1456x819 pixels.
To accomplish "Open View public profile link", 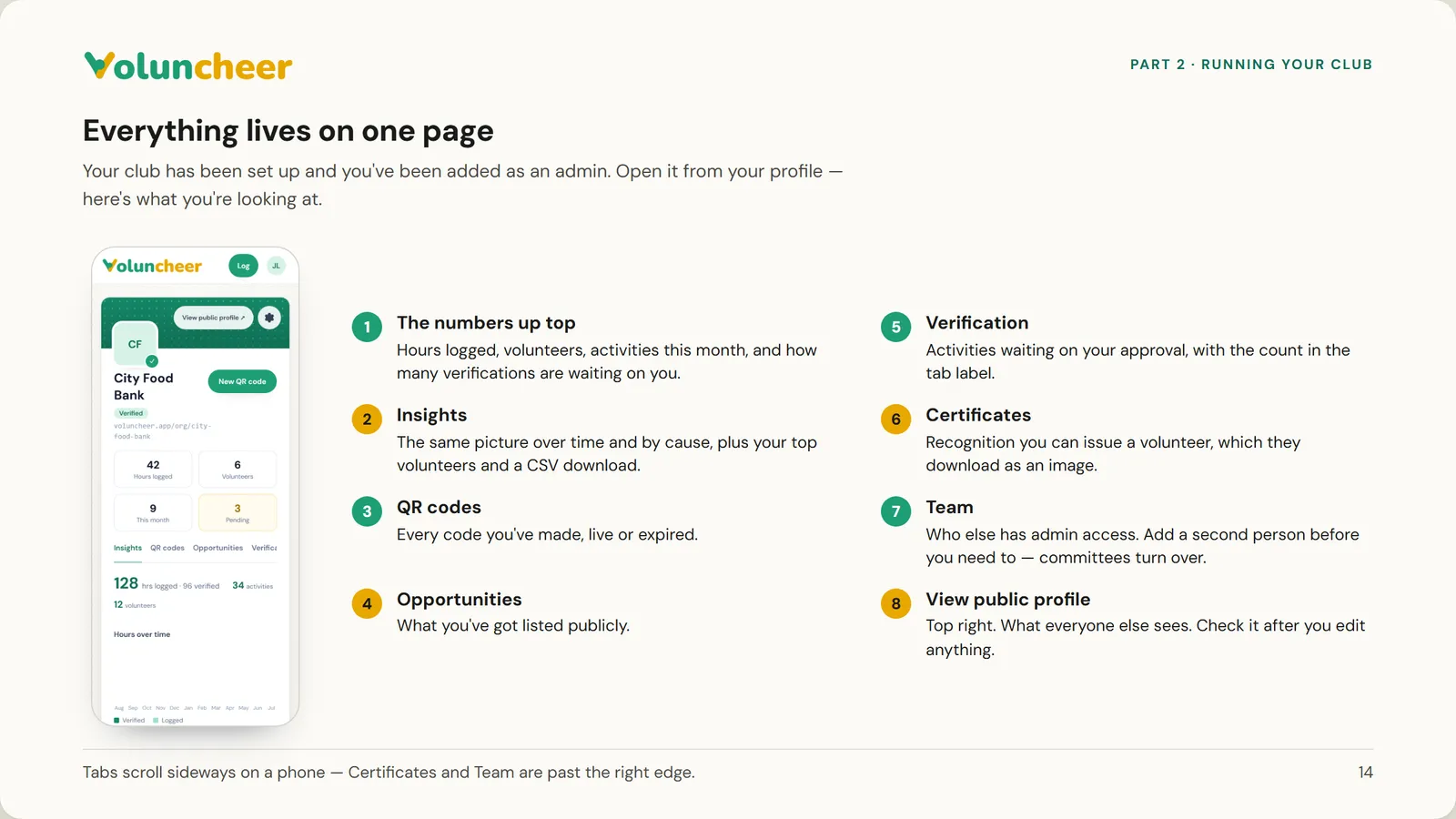I will pyautogui.click(x=213, y=318).
